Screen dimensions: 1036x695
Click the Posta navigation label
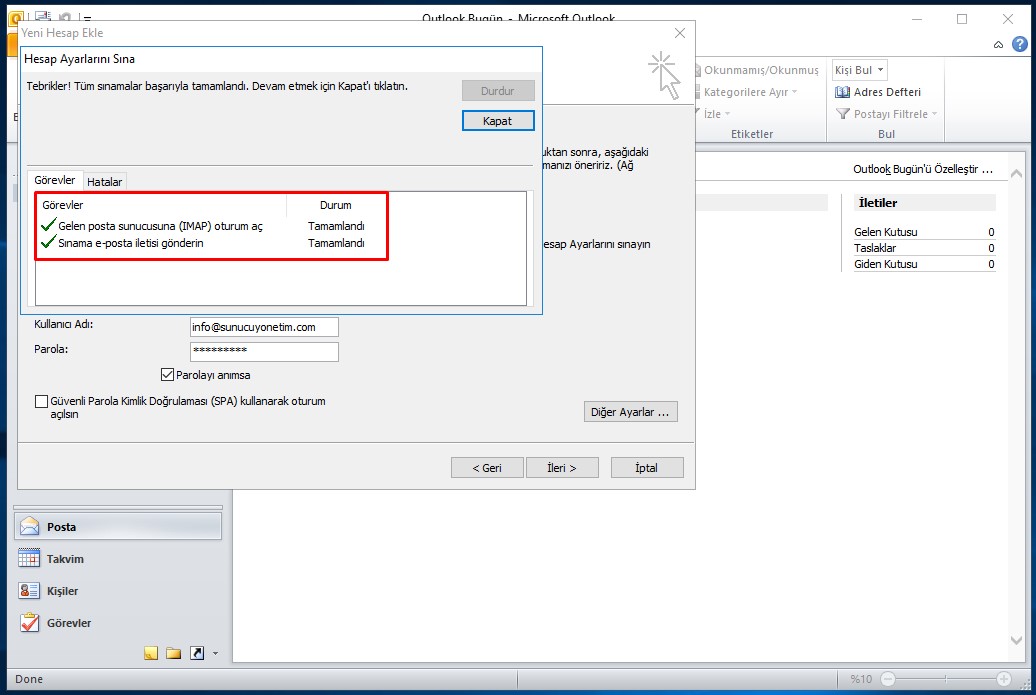click(61, 527)
